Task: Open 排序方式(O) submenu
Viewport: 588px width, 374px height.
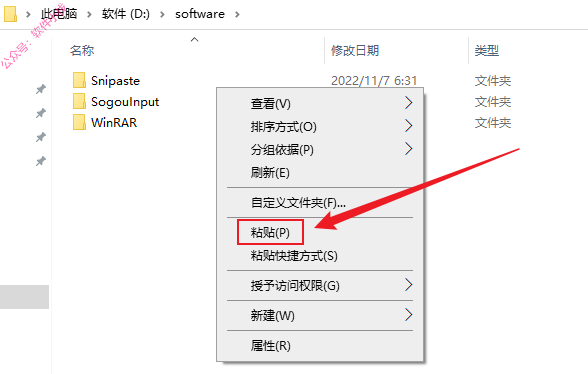Action: pos(320,126)
